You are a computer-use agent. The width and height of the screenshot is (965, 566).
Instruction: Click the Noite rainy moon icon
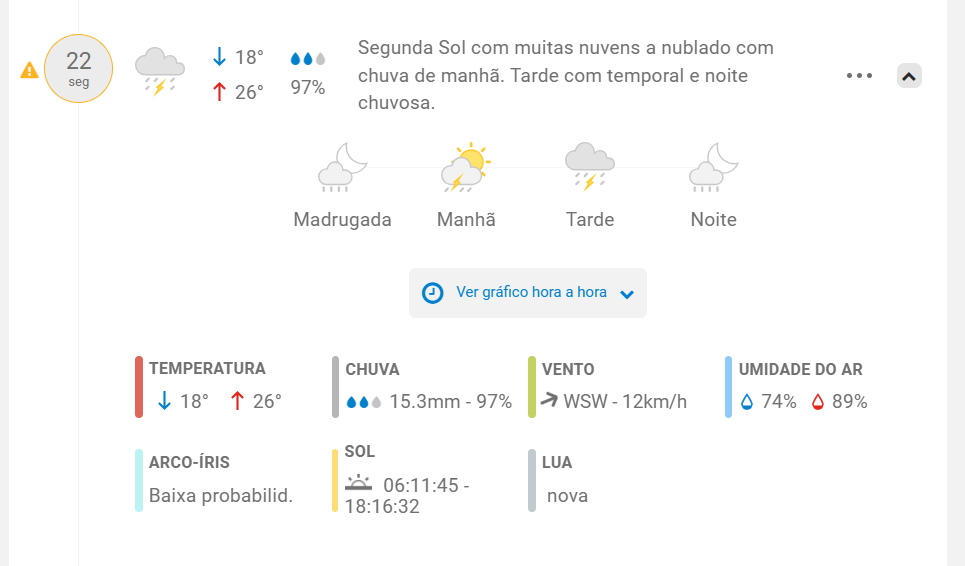(713, 167)
